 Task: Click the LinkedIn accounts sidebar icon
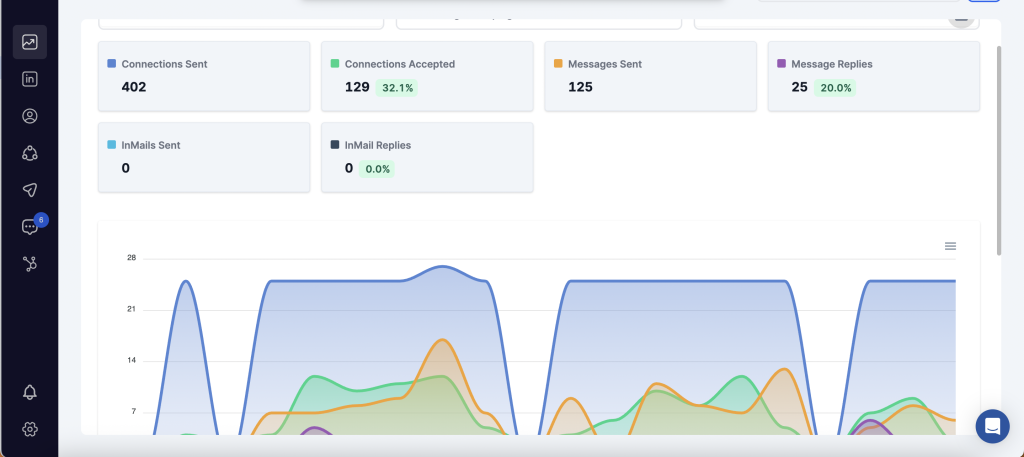[x=30, y=79]
